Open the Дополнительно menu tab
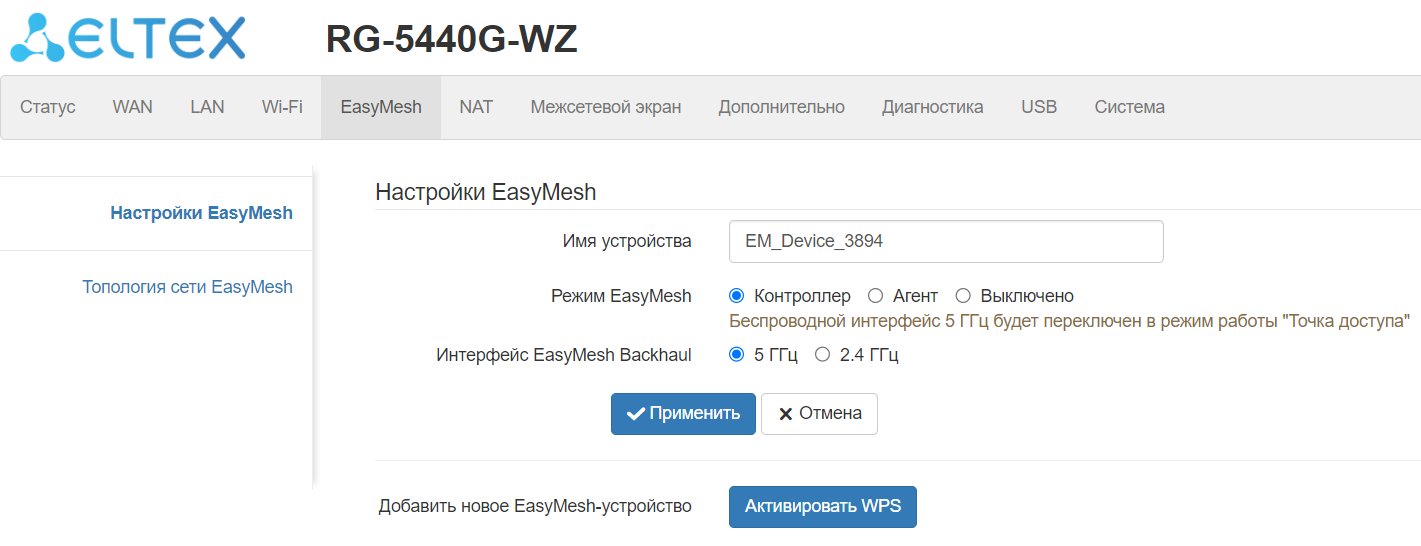This screenshot has height=546, width=1421. [781, 107]
